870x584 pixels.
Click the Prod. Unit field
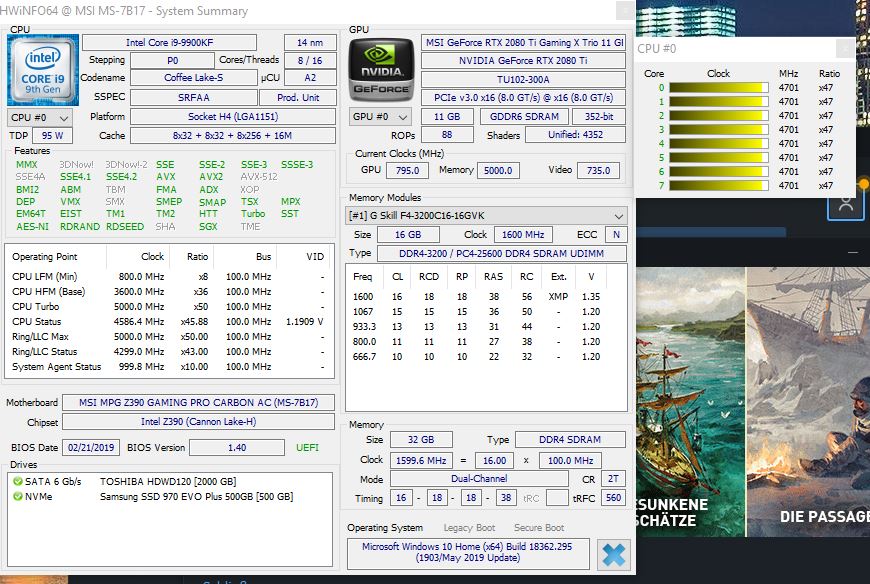pos(298,98)
